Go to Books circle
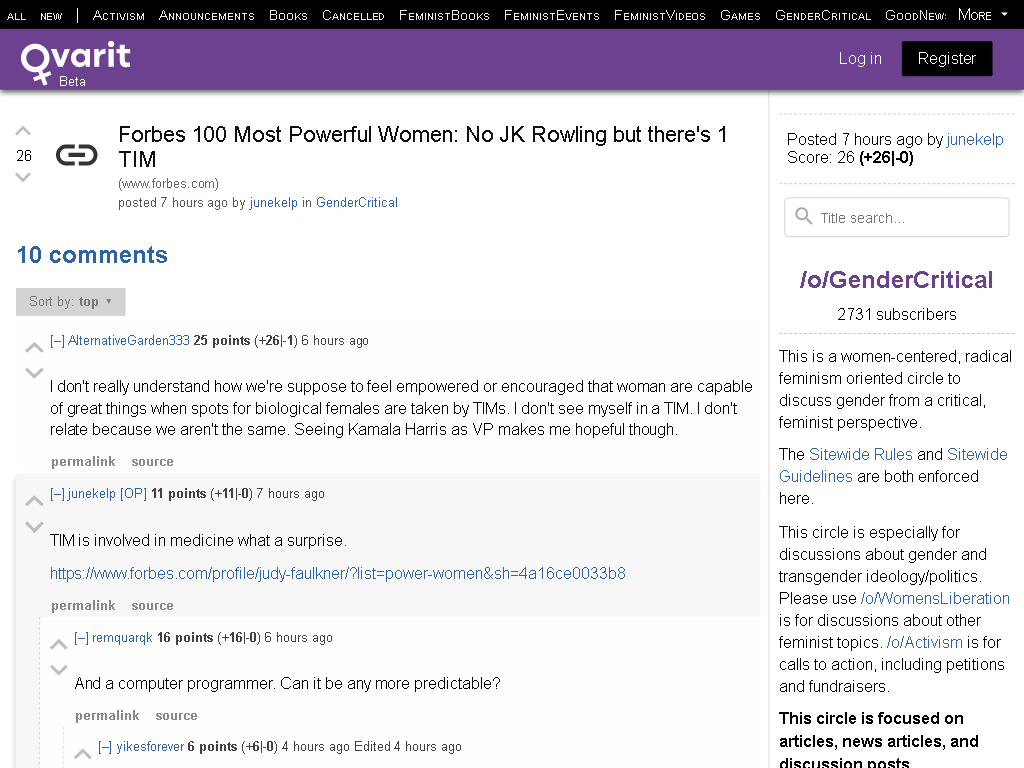The image size is (1024, 768). pyautogui.click(x=288, y=15)
